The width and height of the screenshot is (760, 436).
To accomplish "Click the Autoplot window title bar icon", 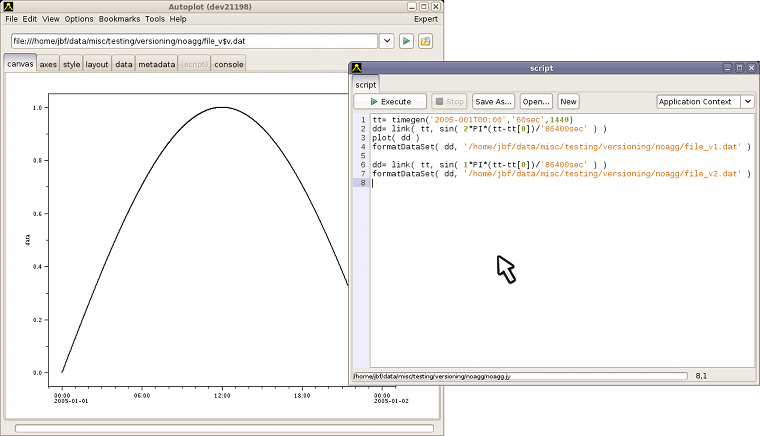I will pos(9,7).
